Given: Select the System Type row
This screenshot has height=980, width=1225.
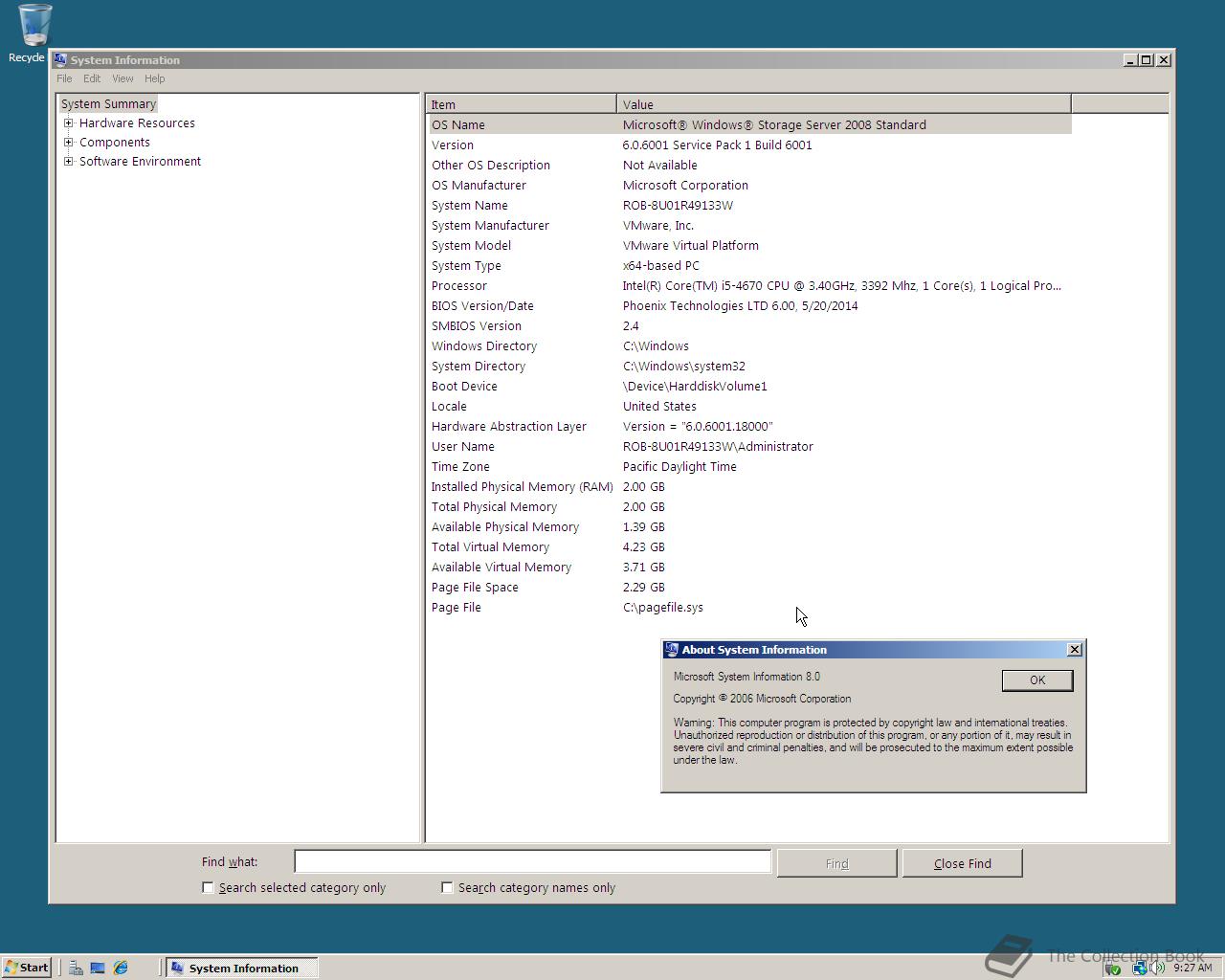Looking at the screenshot, I should (x=749, y=265).
